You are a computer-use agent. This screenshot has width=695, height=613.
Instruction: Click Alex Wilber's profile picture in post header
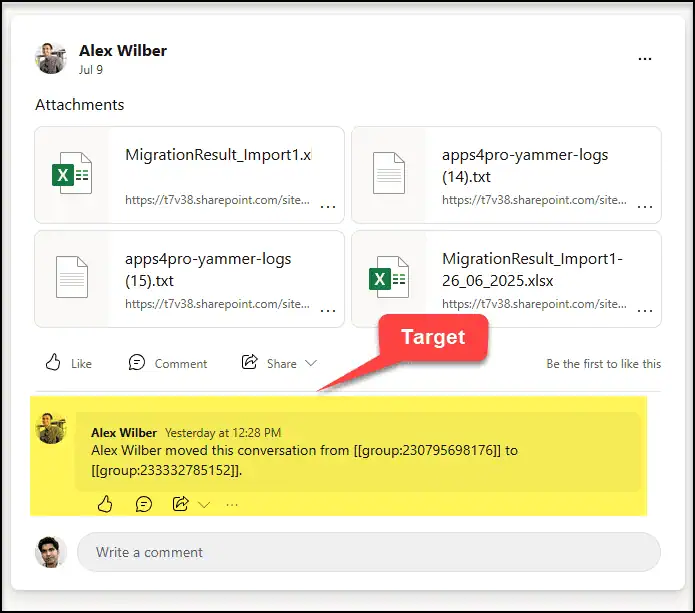51,59
